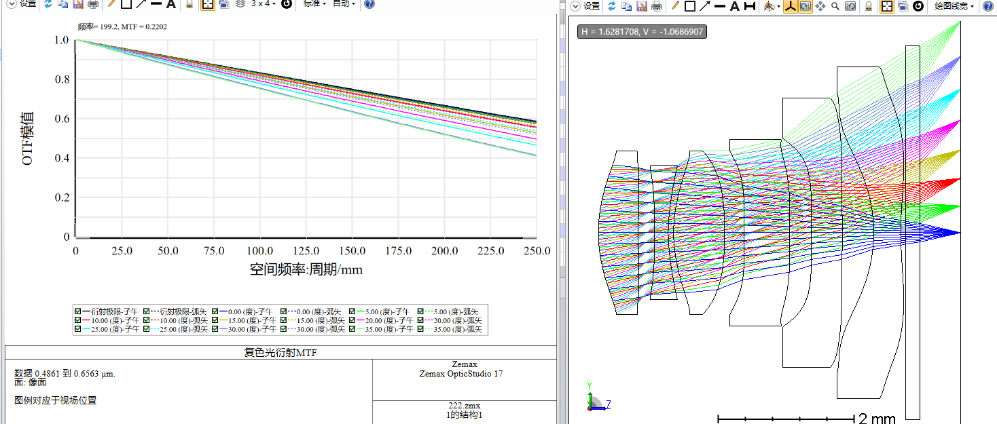Click the zoom magnifier icon in layout toolbar
The image size is (997, 424).
[x=834, y=6]
